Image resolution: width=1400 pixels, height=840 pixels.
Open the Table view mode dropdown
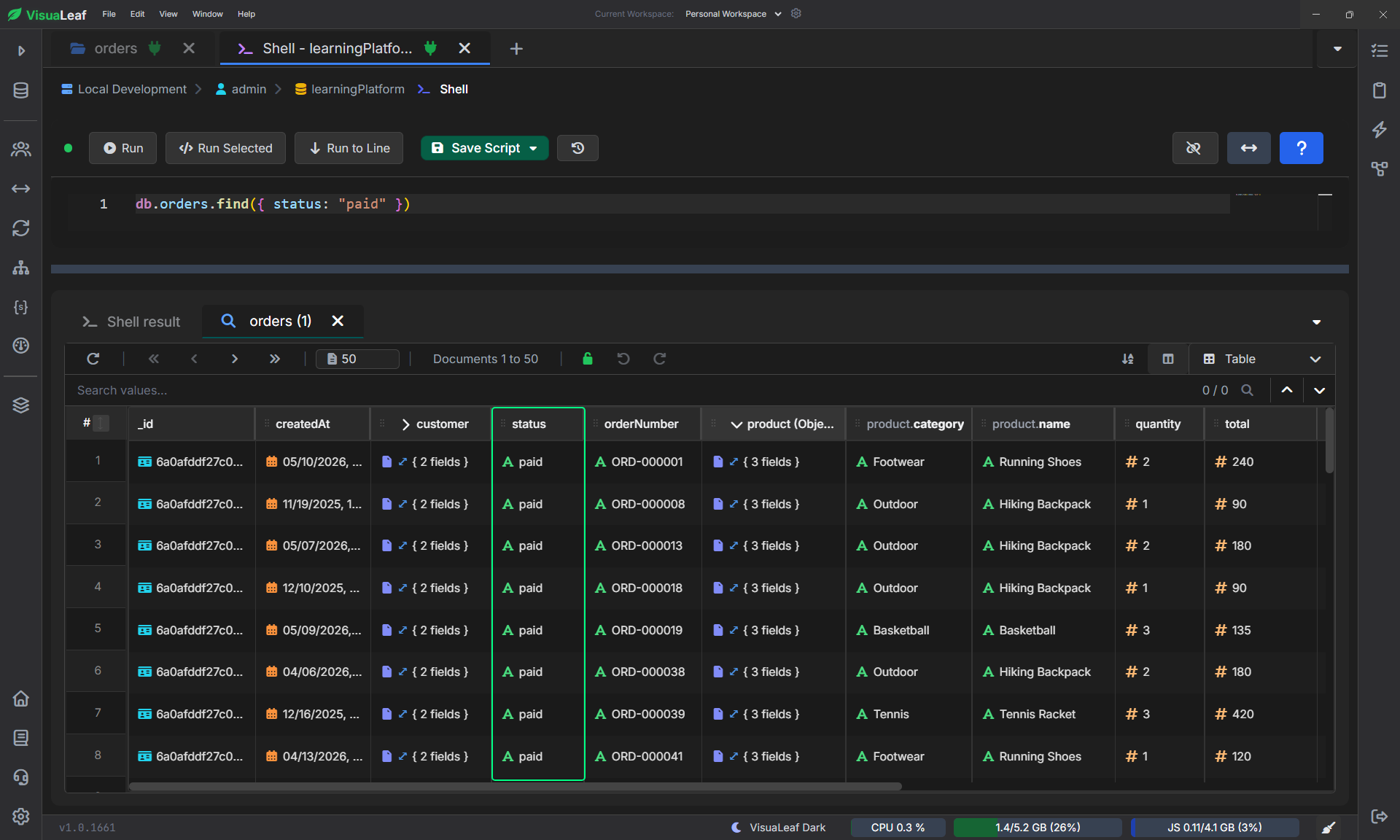(1262, 359)
